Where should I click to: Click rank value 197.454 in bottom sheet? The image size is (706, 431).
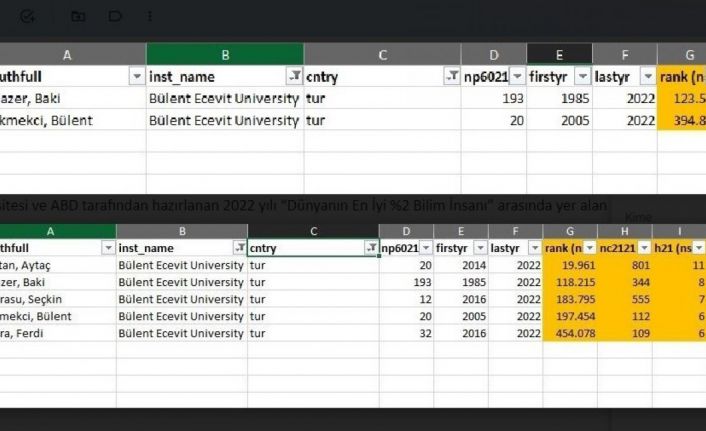click(x=570, y=316)
